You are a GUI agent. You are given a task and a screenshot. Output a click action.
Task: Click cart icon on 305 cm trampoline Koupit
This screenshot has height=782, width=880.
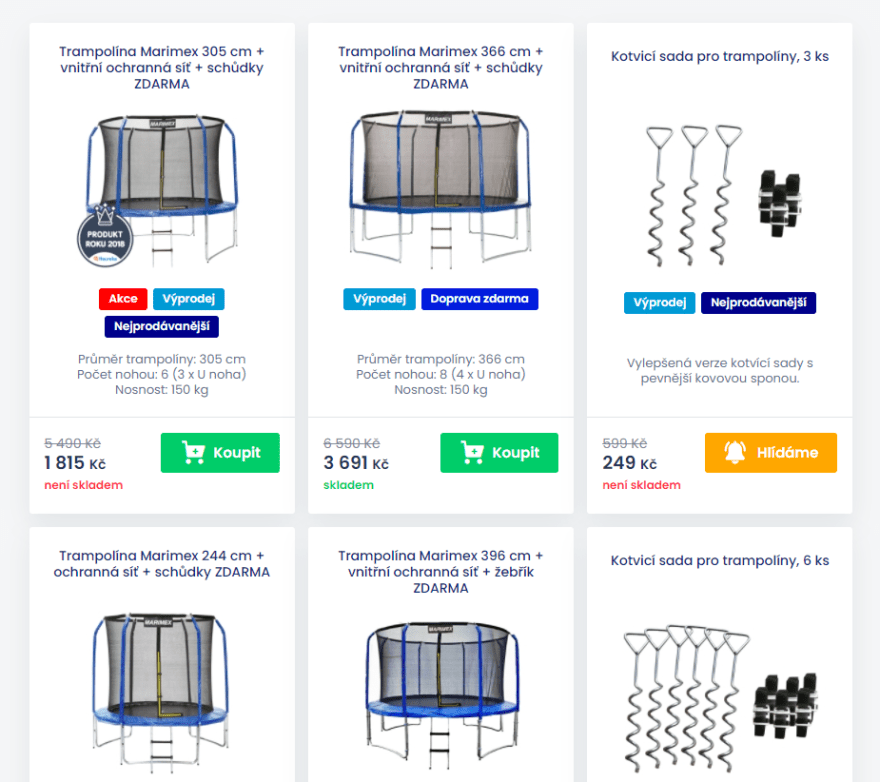click(x=193, y=452)
